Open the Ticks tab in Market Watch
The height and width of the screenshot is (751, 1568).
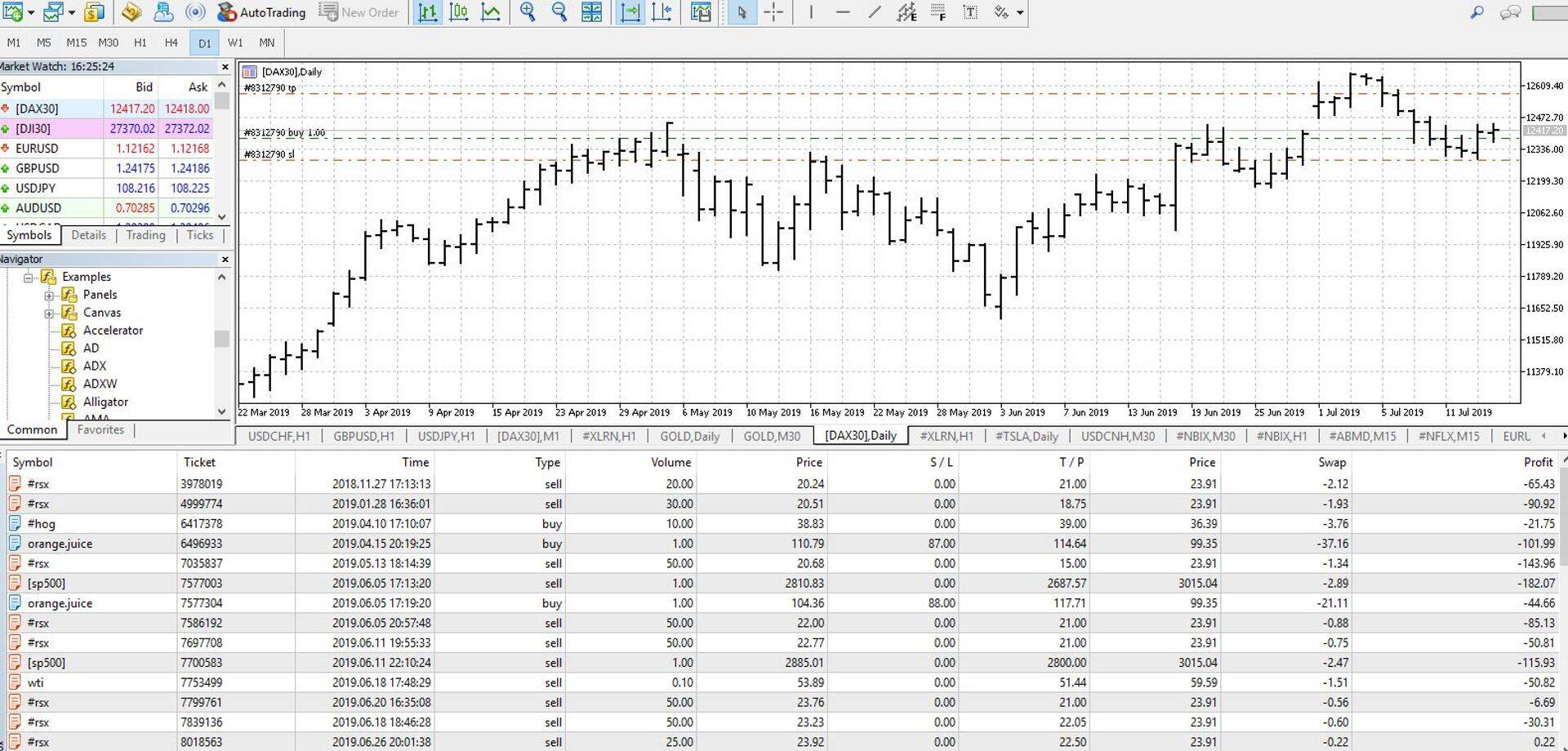pyautogui.click(x=199, y=235)
